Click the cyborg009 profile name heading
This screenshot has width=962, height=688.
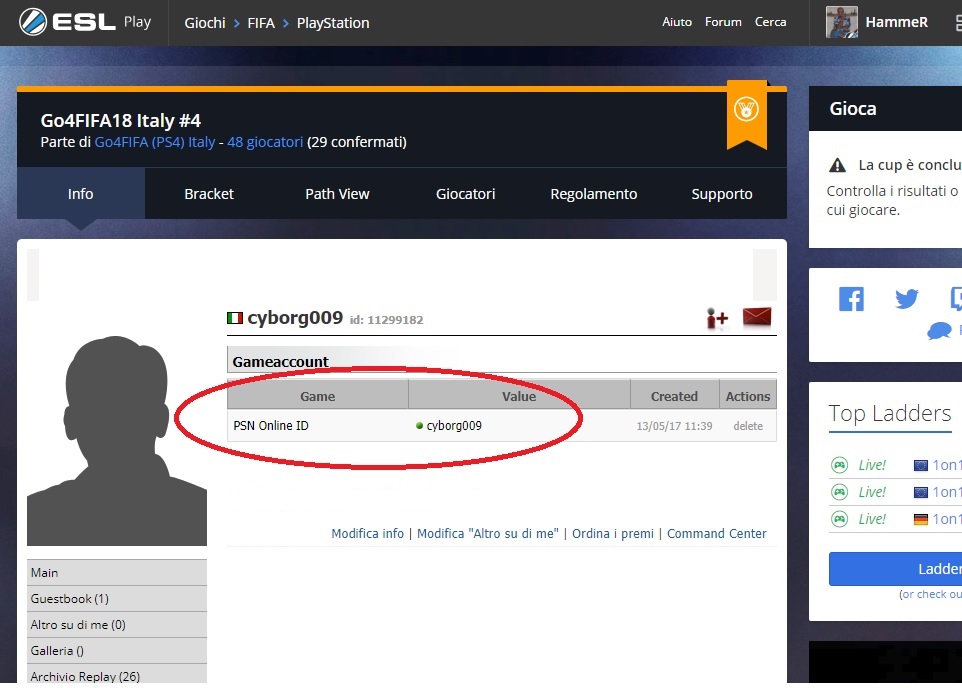coord(295,318)
